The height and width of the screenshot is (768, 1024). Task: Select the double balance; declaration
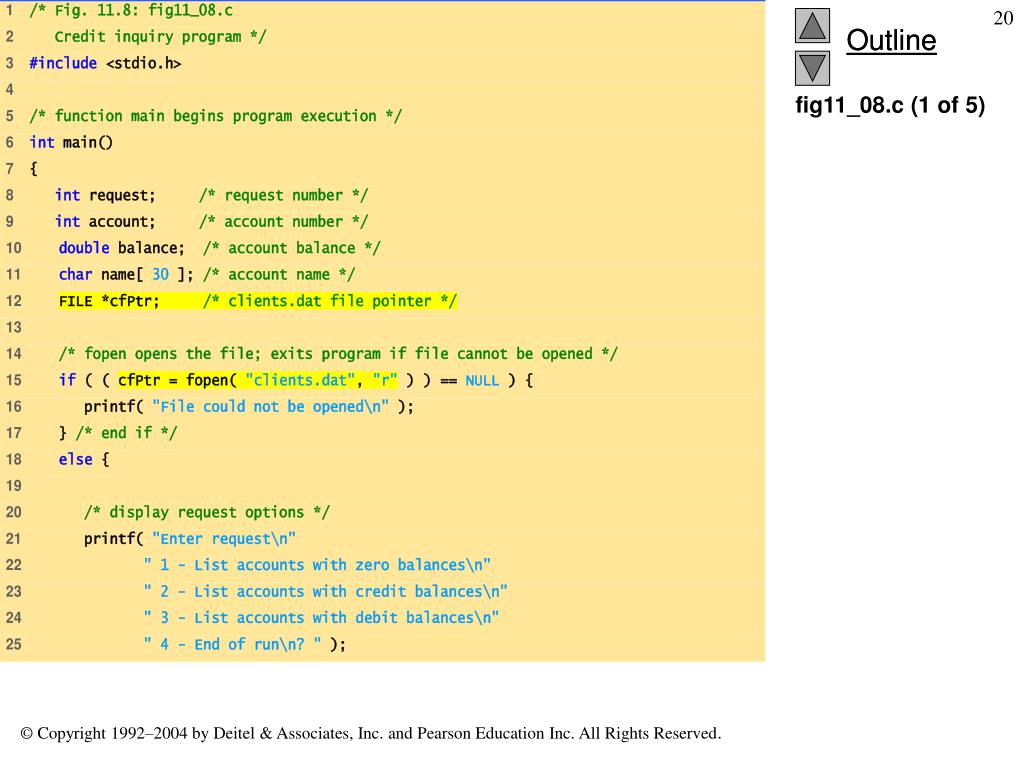point(121,248)
